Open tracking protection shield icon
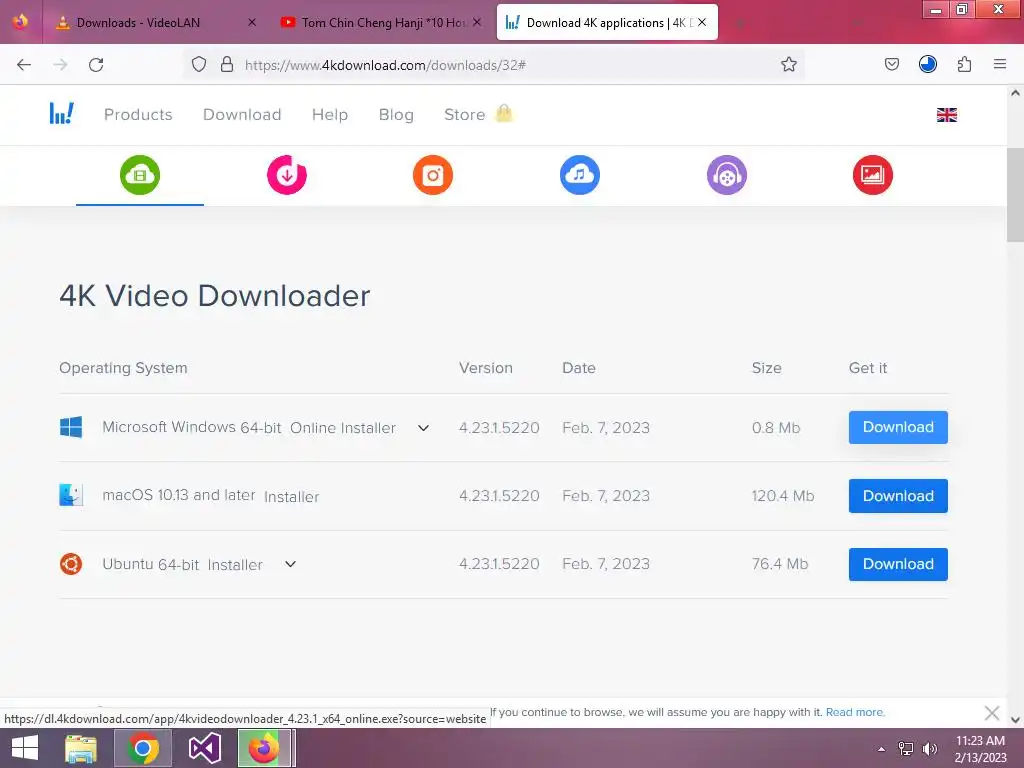The image size is (1024, 768). (199, 64)
